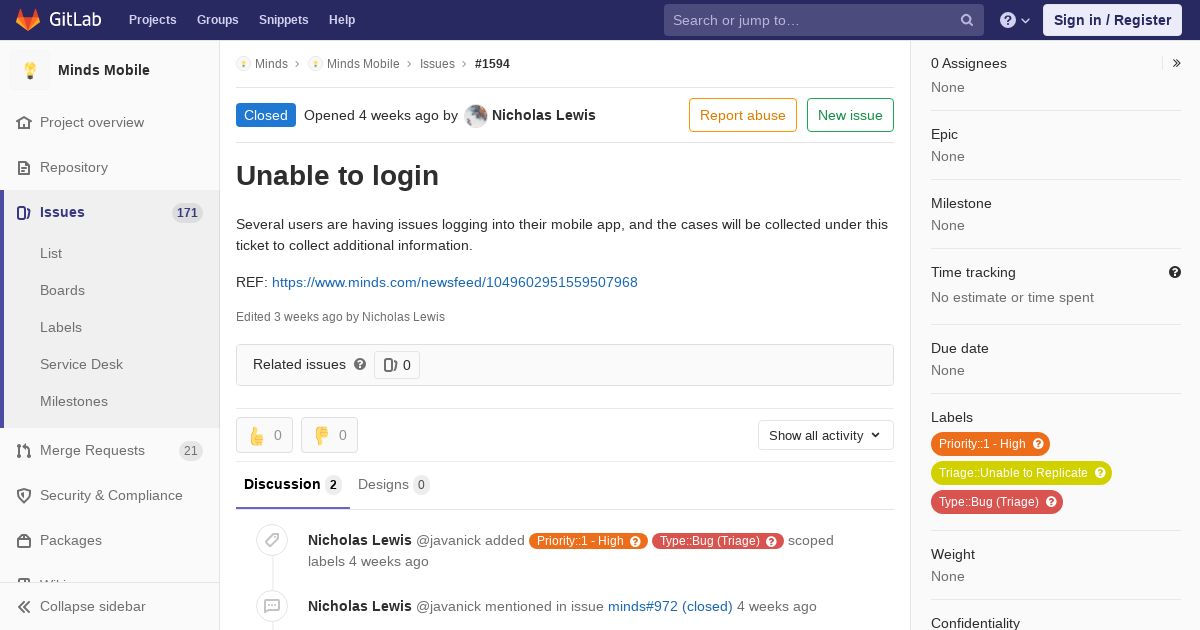Open the Labels sidebar item

(61, 327)
